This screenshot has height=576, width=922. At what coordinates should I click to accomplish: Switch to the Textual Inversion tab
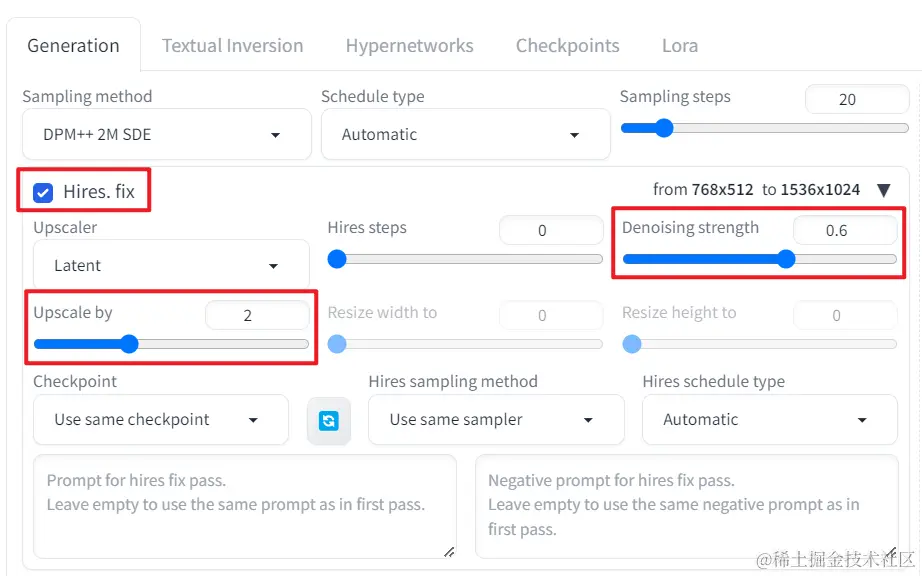[232, 46]
